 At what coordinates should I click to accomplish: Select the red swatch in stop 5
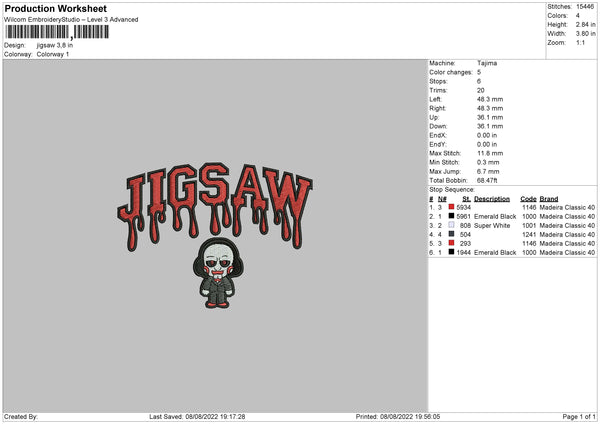pos(451,243)
